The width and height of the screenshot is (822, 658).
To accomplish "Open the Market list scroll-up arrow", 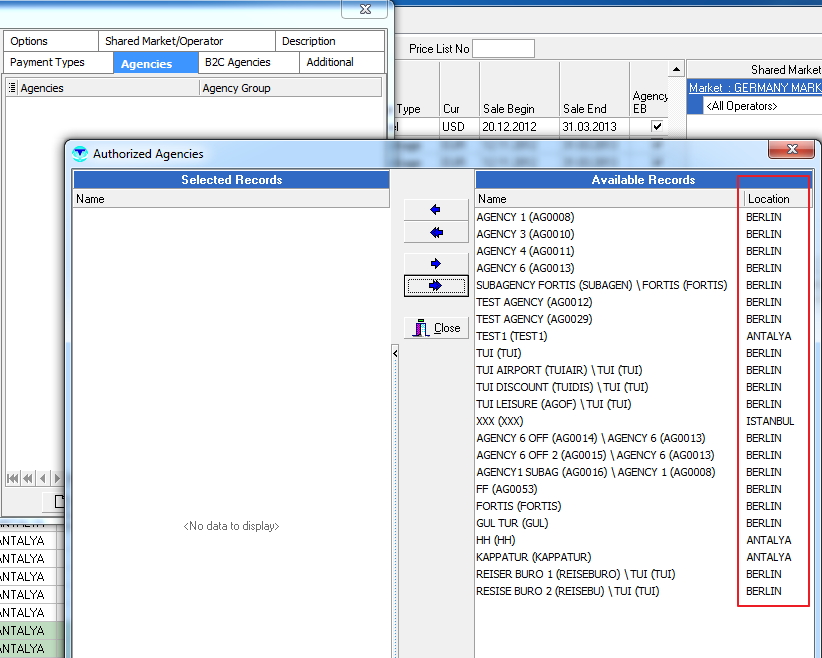I will (x=676, y=70).
